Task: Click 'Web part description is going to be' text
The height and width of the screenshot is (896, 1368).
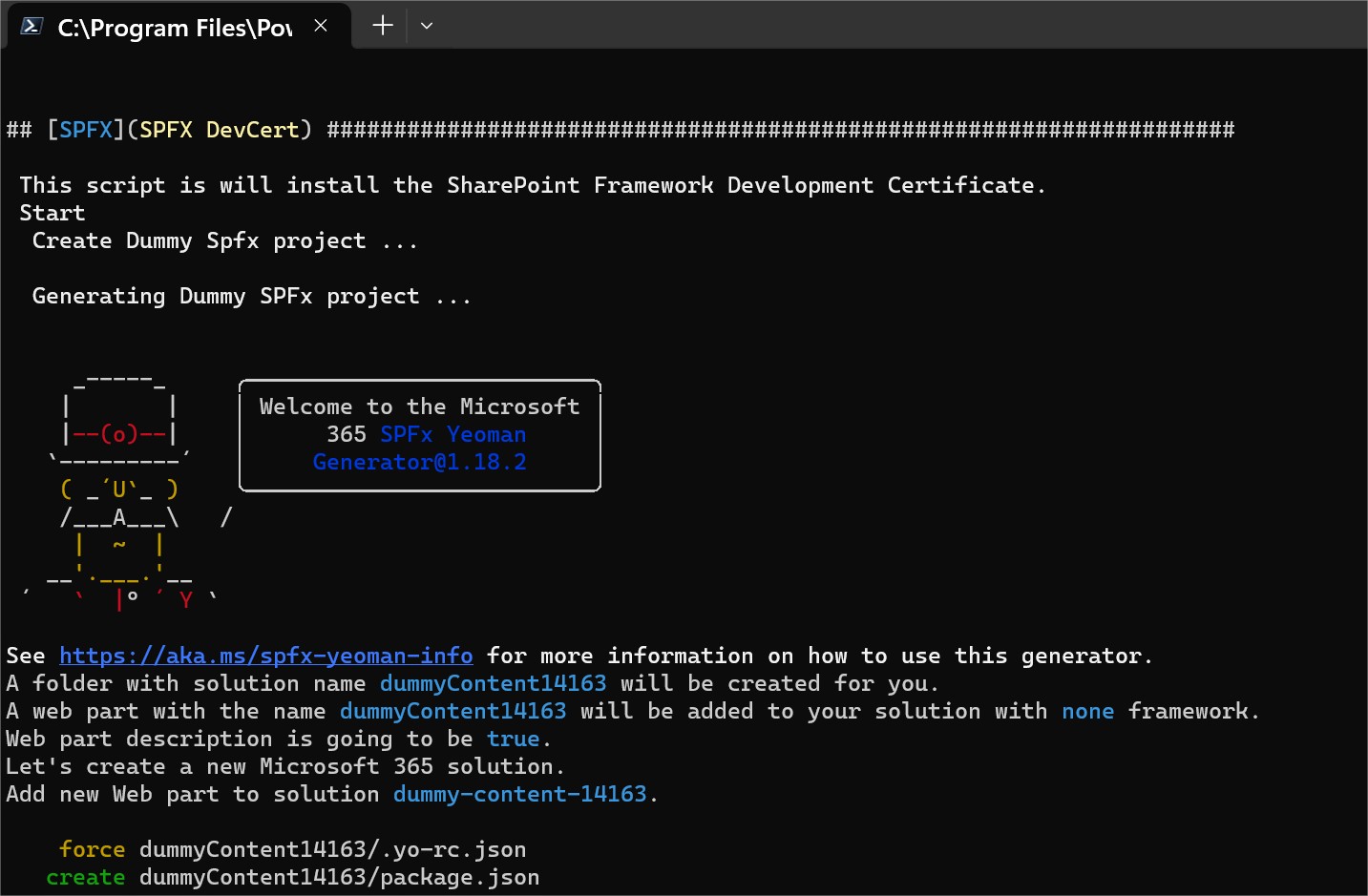Action: 240,739
